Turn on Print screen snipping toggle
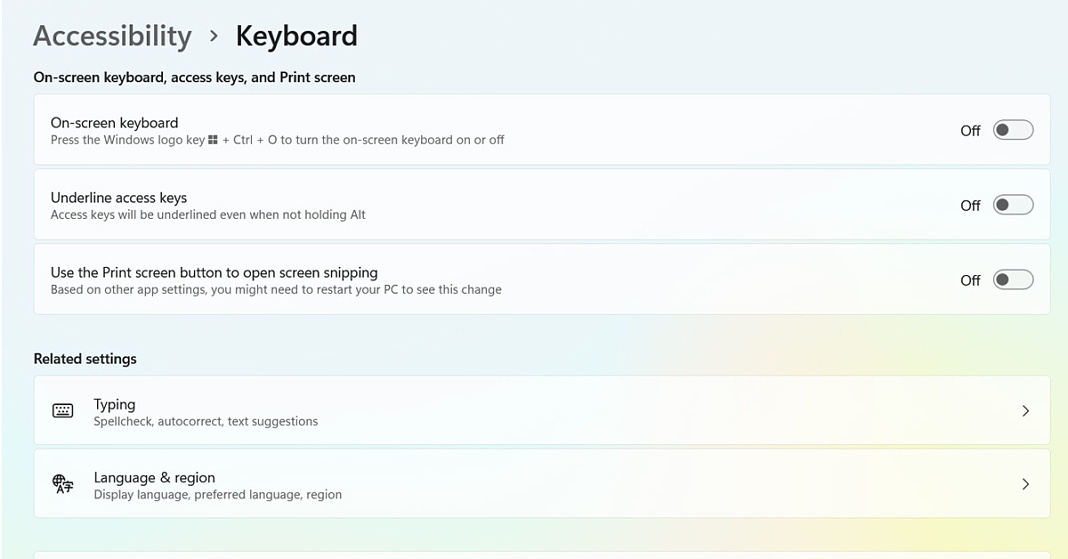This screenshot has height=559, width=1068. tap(1012, 280)
